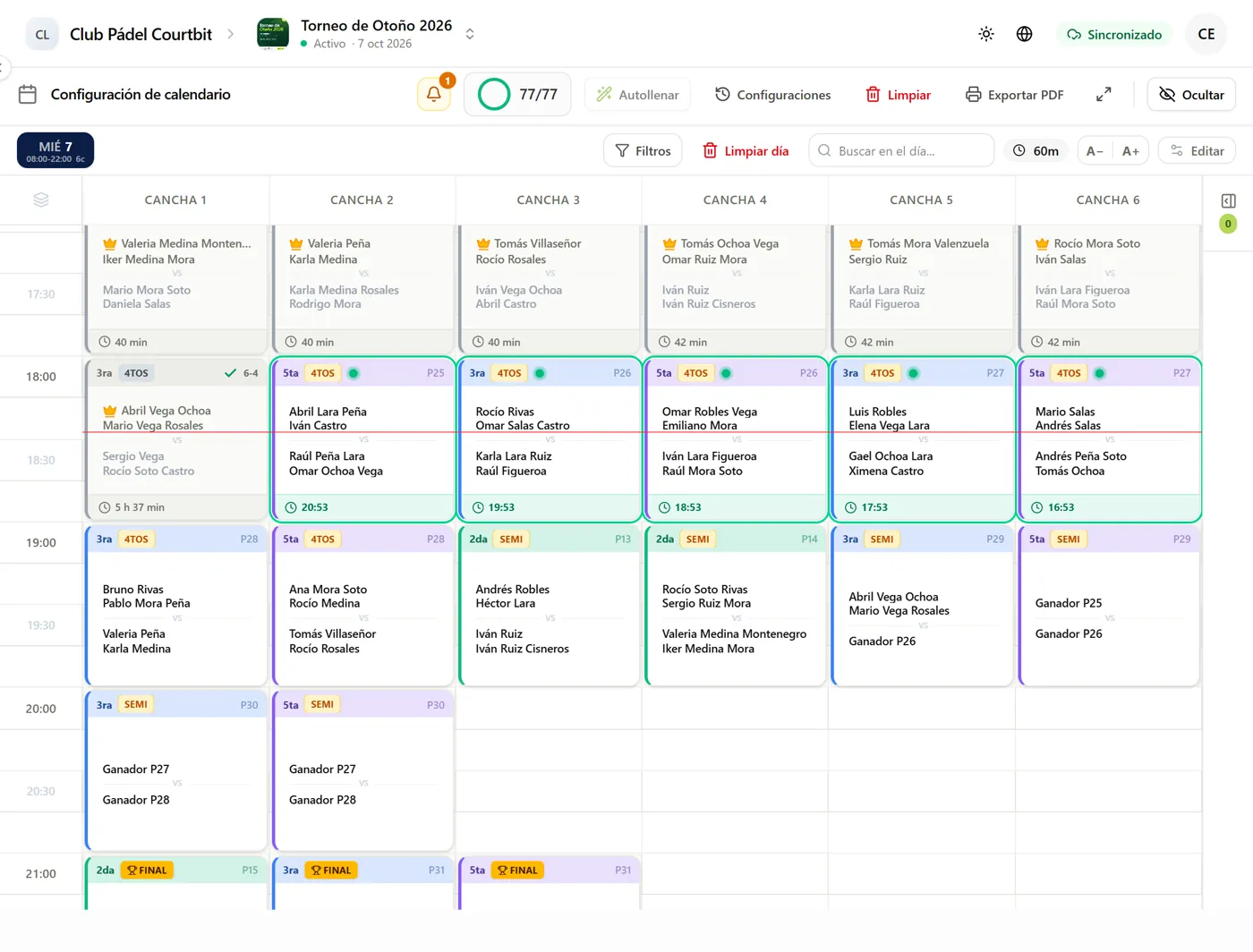Click the fullscreen expand arrows icon
The width and height of the screenshot is (1253, 952).
1104,94
